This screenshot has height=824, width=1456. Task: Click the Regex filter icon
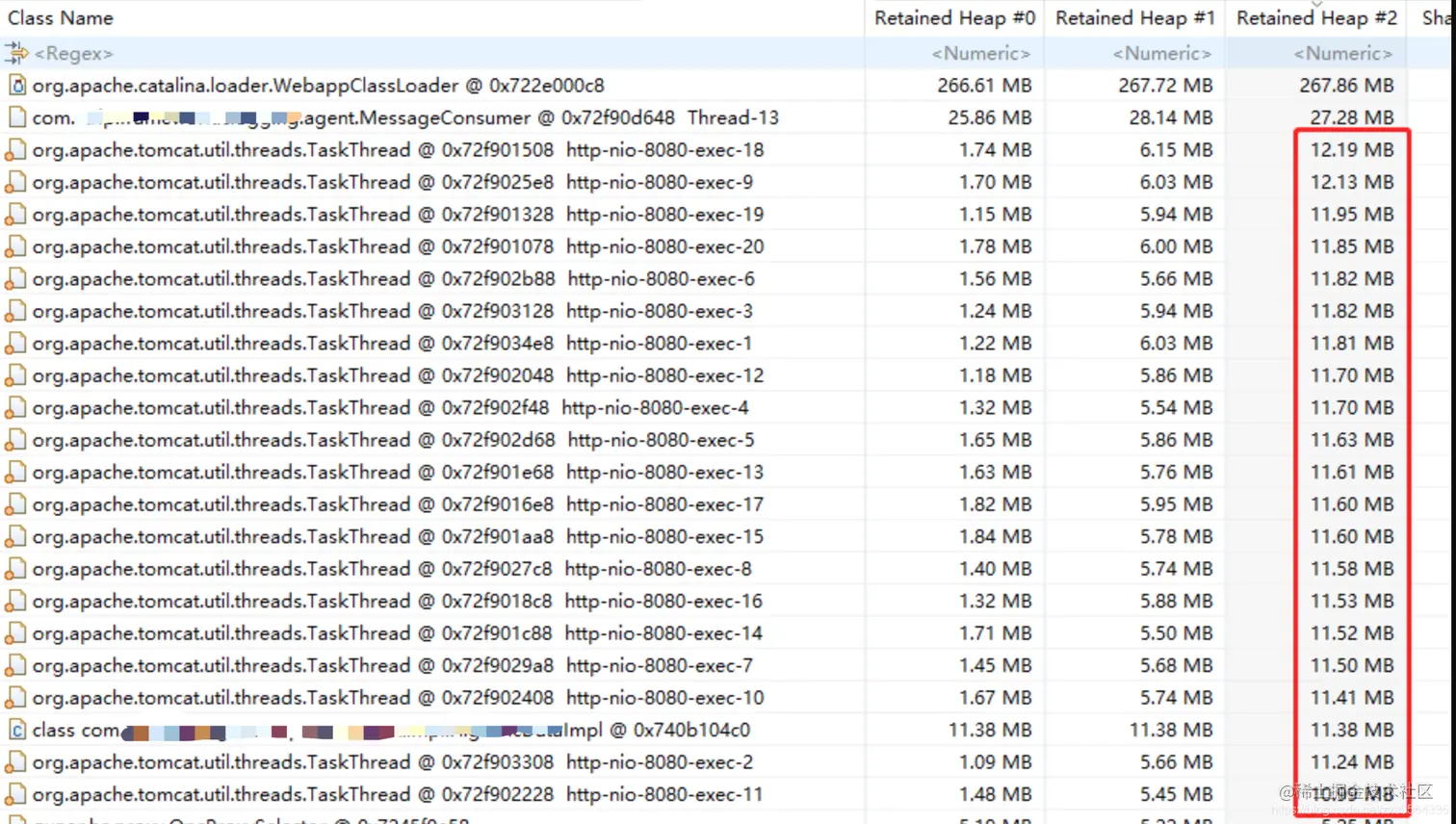[15, 53]
